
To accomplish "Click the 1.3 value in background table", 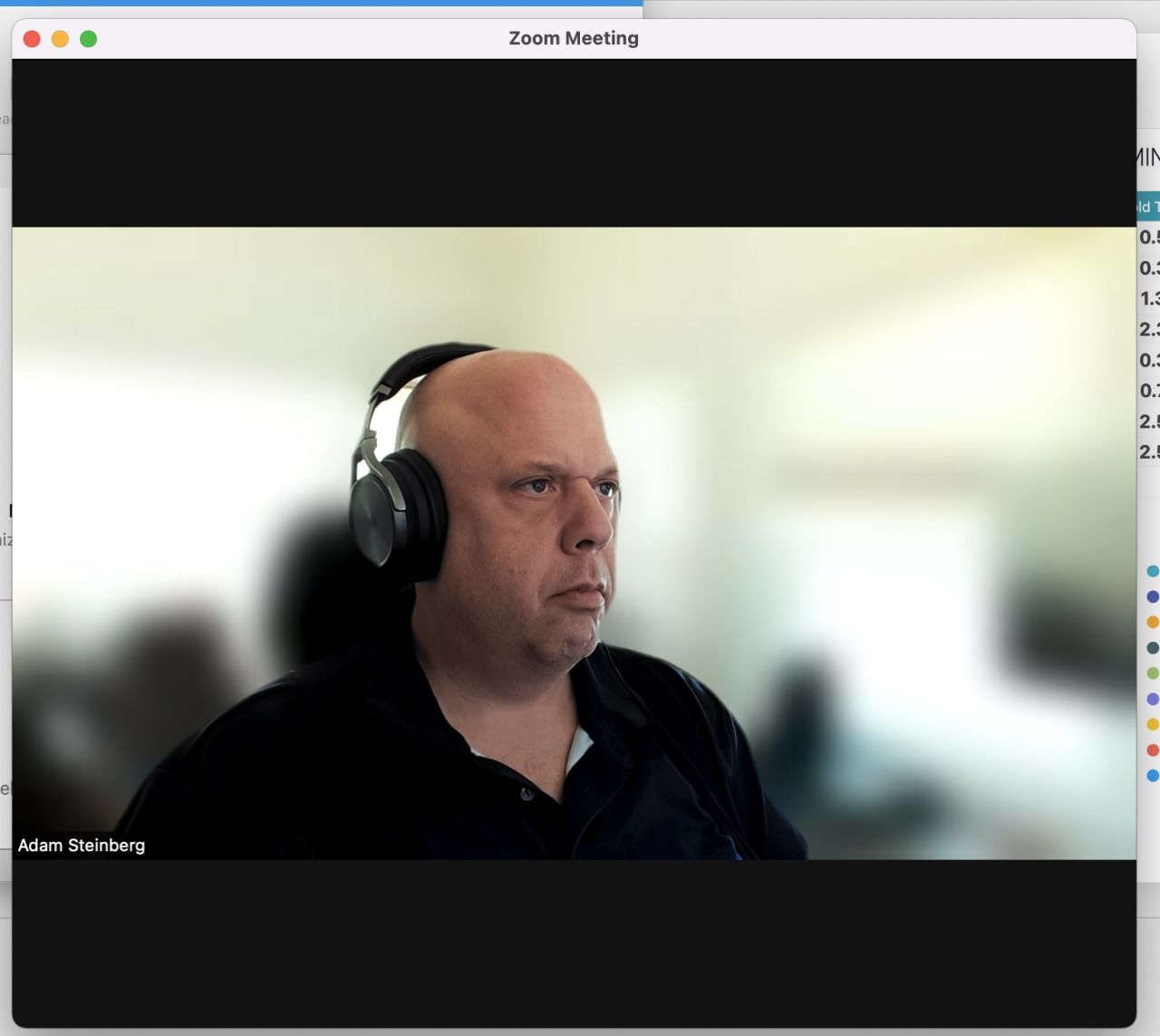I will pyautogui.click(x=1149, y=298).
